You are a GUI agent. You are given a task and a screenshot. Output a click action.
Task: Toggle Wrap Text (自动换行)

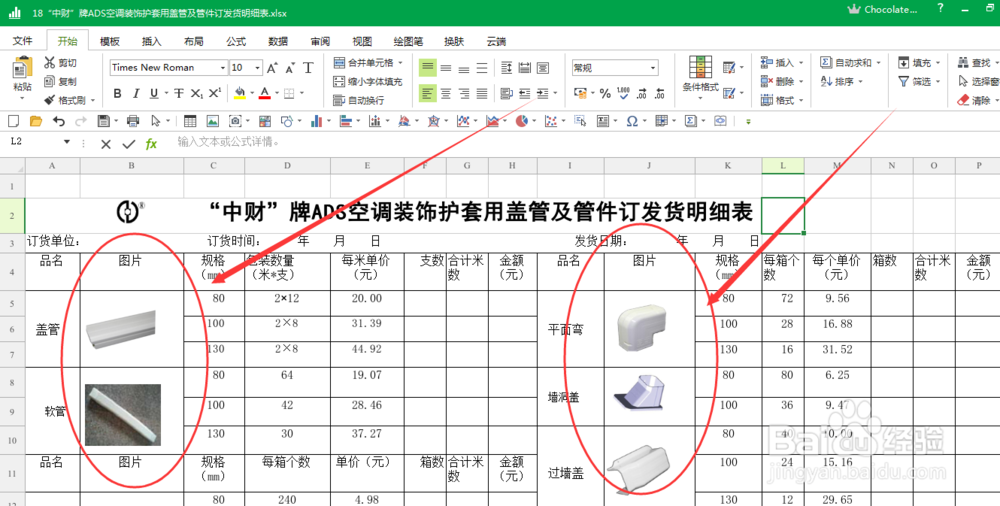point(359,100)
